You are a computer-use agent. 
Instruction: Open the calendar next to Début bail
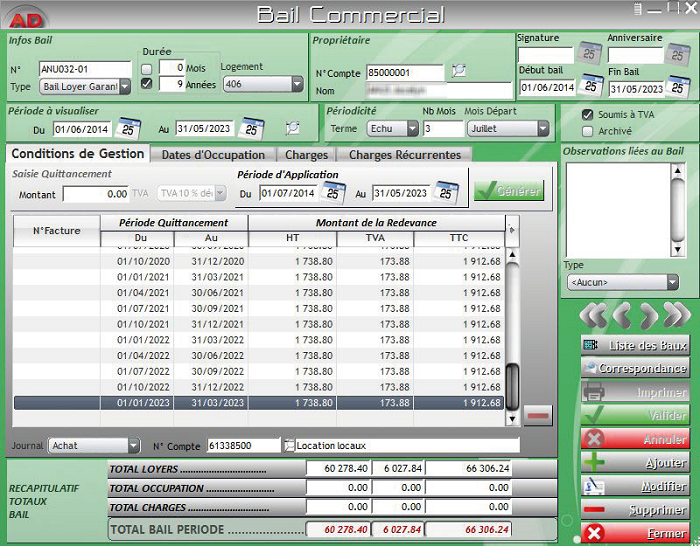click(x=591, y=87)
